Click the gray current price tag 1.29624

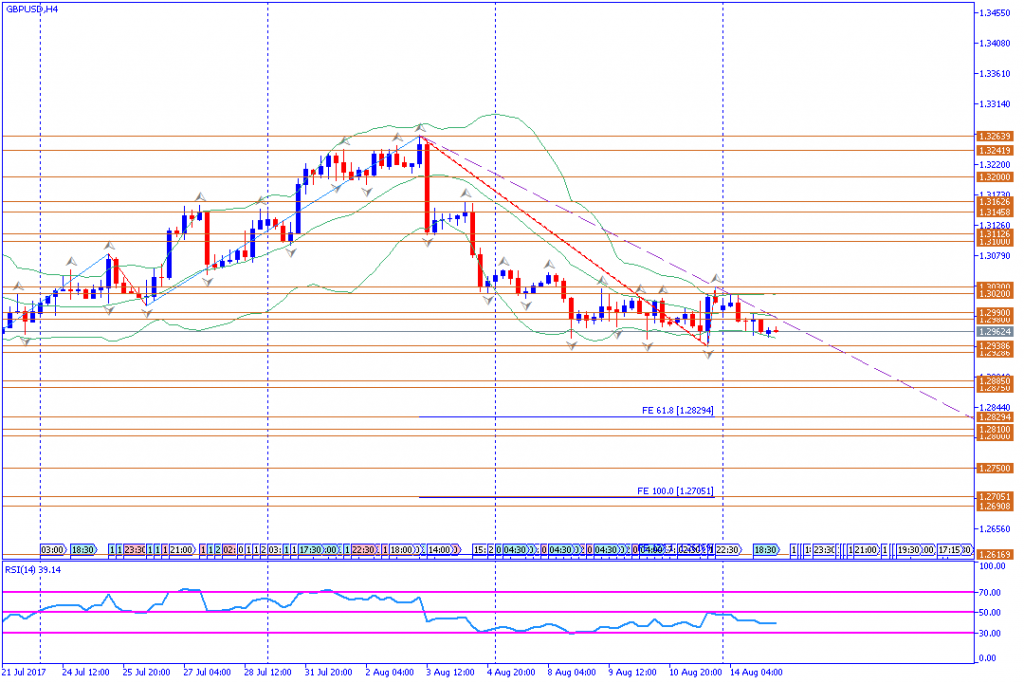coord(995,332)
